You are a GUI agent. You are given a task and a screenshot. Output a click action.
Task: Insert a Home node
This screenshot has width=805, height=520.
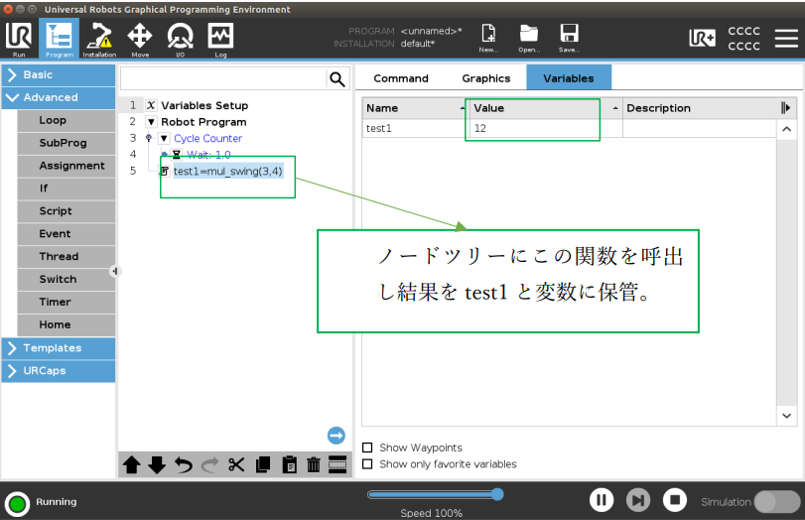[x=66, y=325]
